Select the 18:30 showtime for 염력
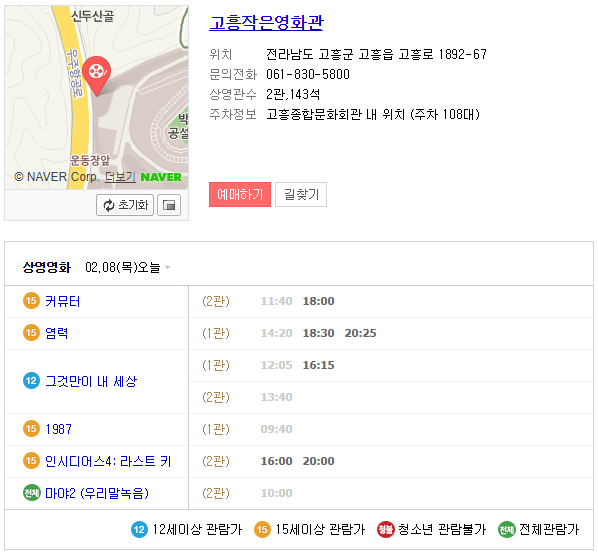Image resolution: width=598 pixels, height=553 pixels. pyautogui.click(x=318, y=333)
